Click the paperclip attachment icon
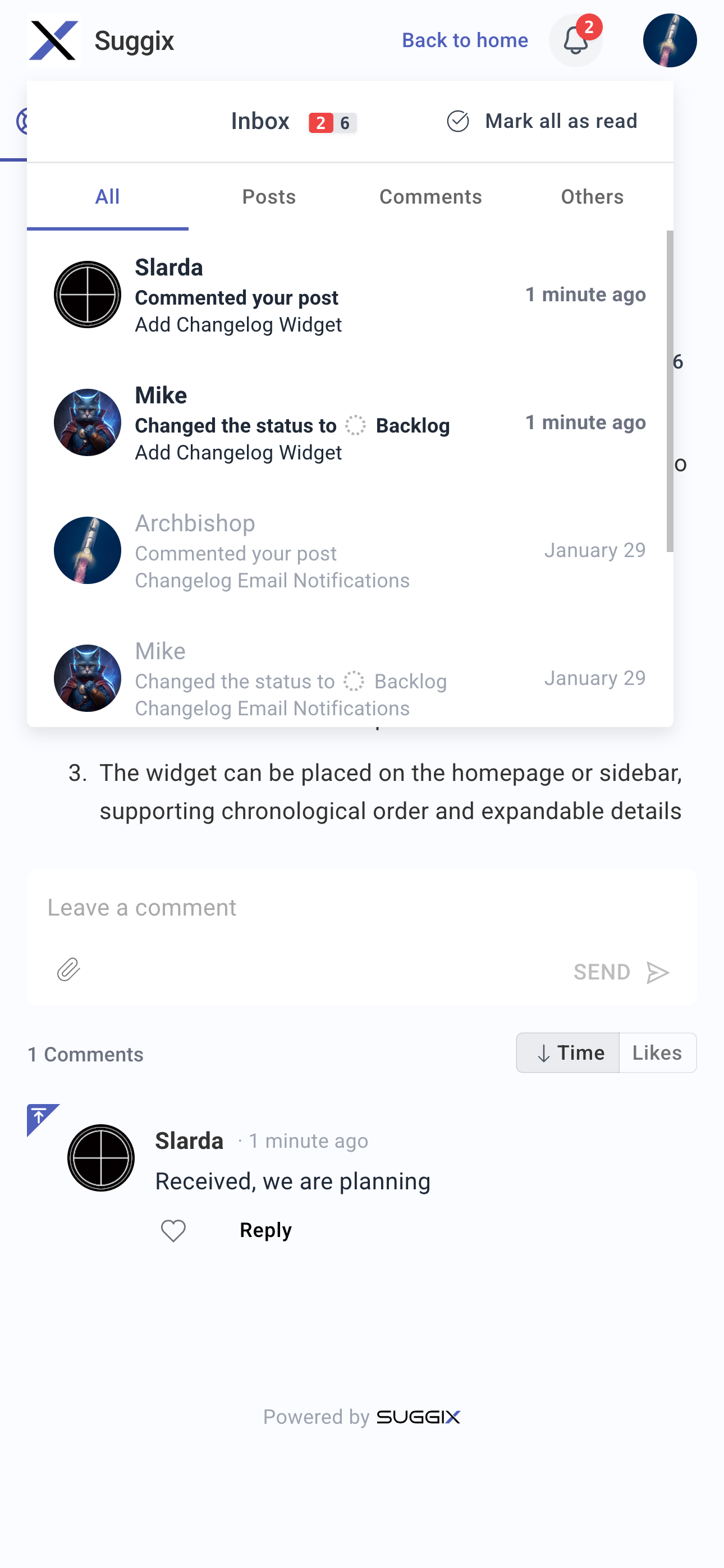 (68, 969)
